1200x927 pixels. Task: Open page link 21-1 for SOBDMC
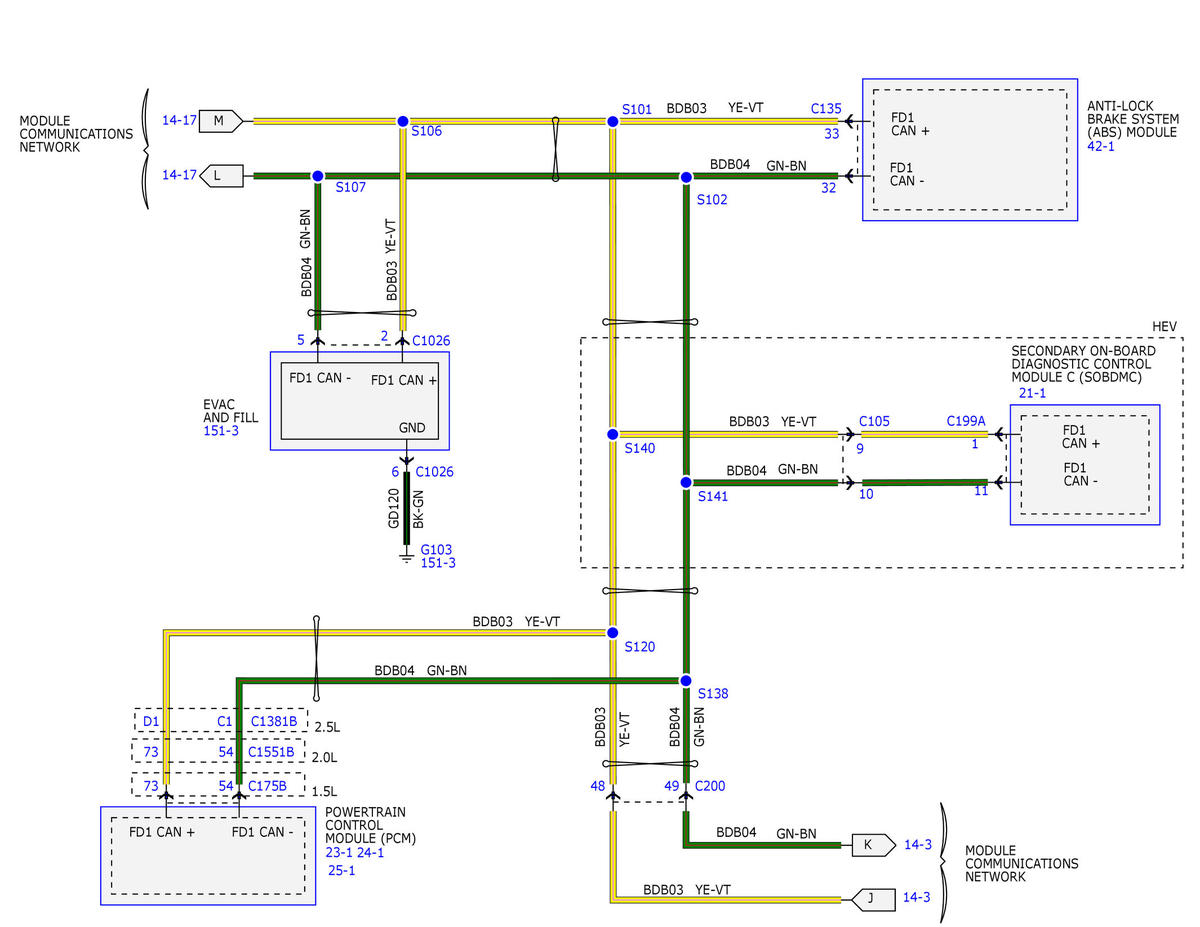coord(1031,394)
